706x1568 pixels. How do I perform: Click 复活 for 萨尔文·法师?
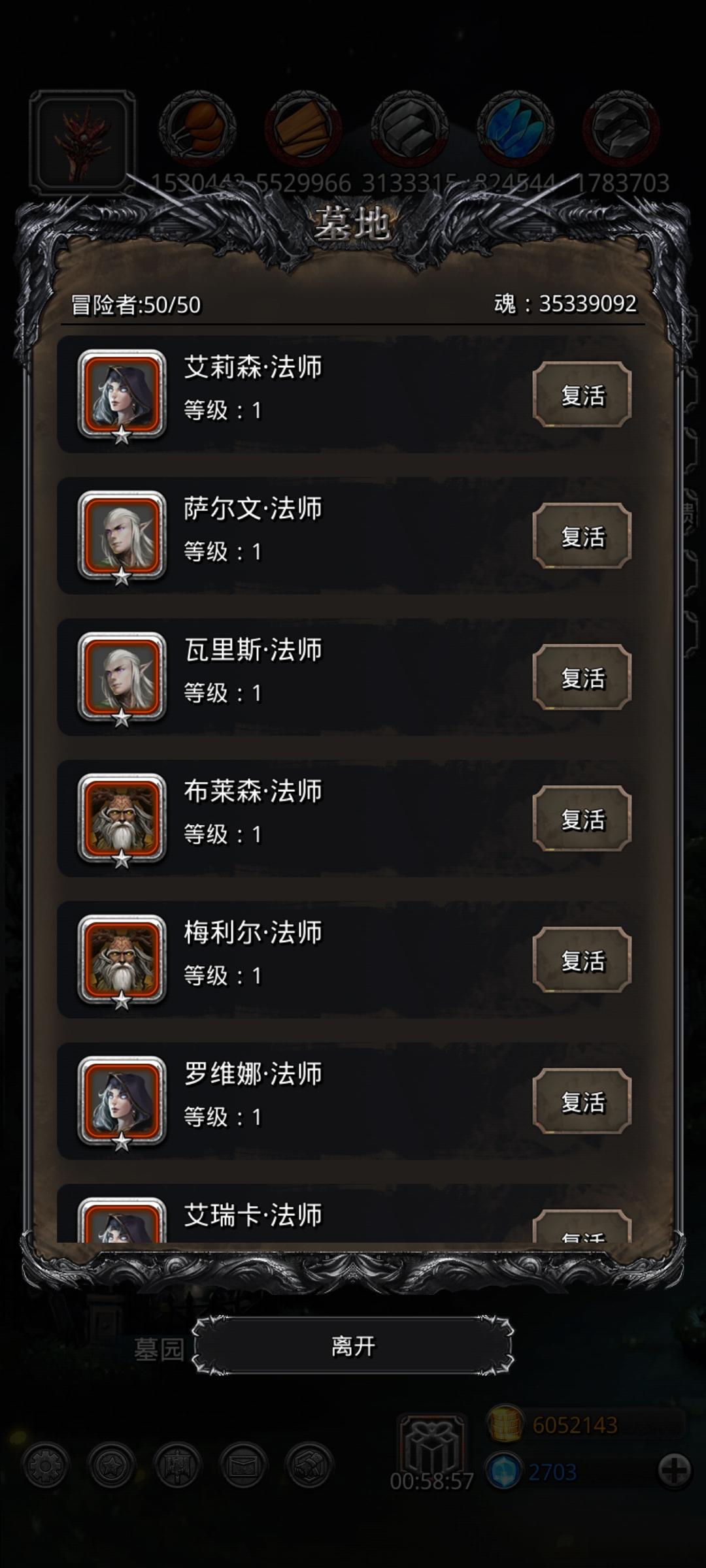[582, 536]
